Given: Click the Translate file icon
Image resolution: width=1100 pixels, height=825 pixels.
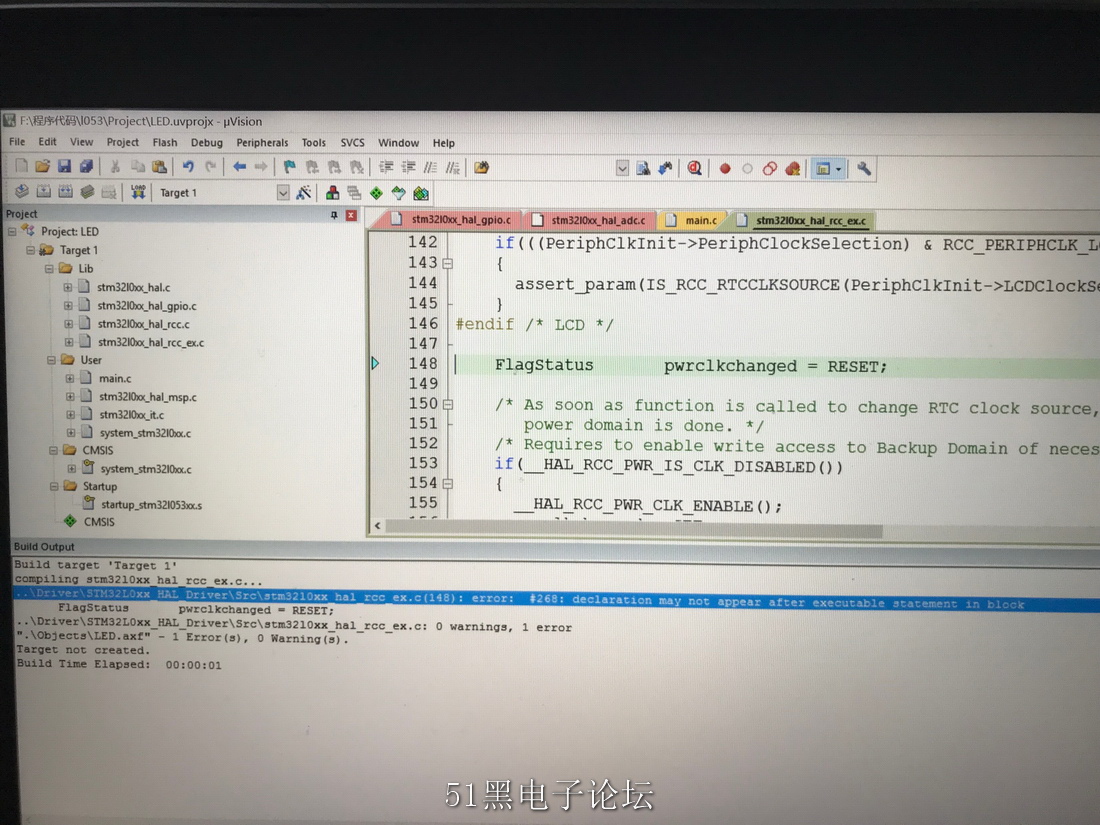Looking at the screenshot, I should click(x=22, y=192).
